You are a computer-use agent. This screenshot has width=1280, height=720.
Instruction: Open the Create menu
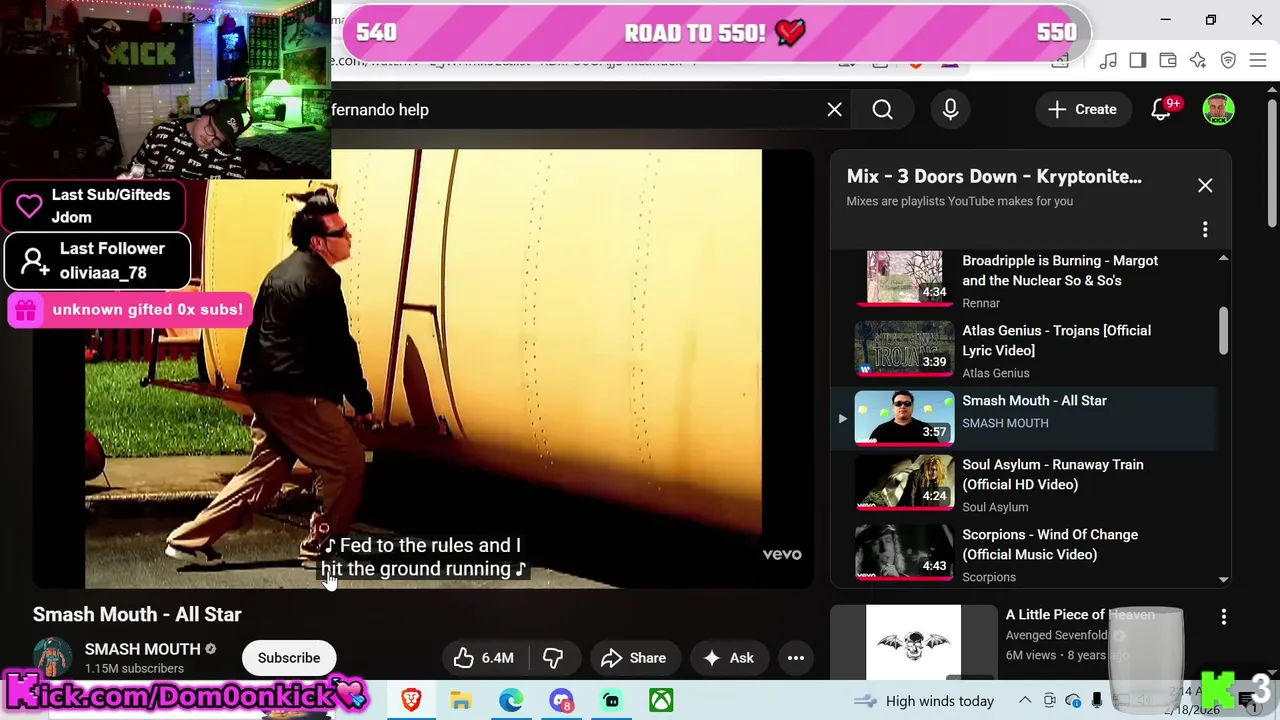1082,110
